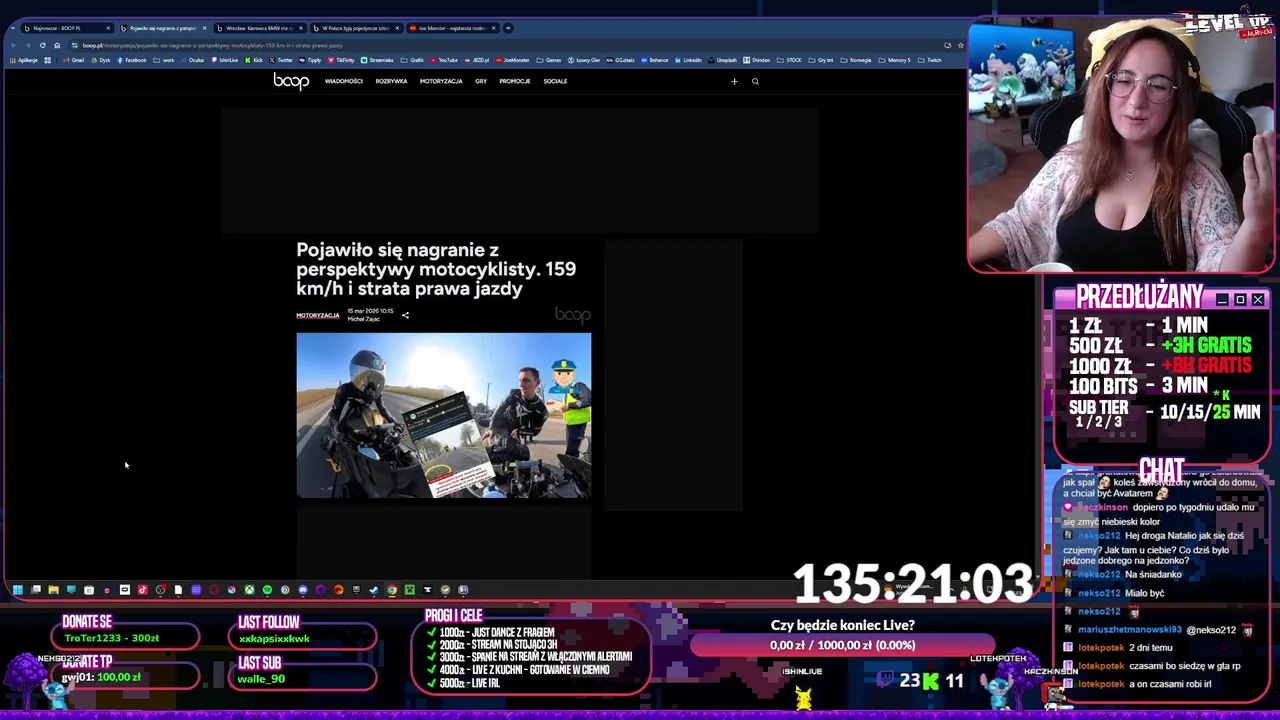Open the Norwegia bookmark folder

click(x=855, y=60)
